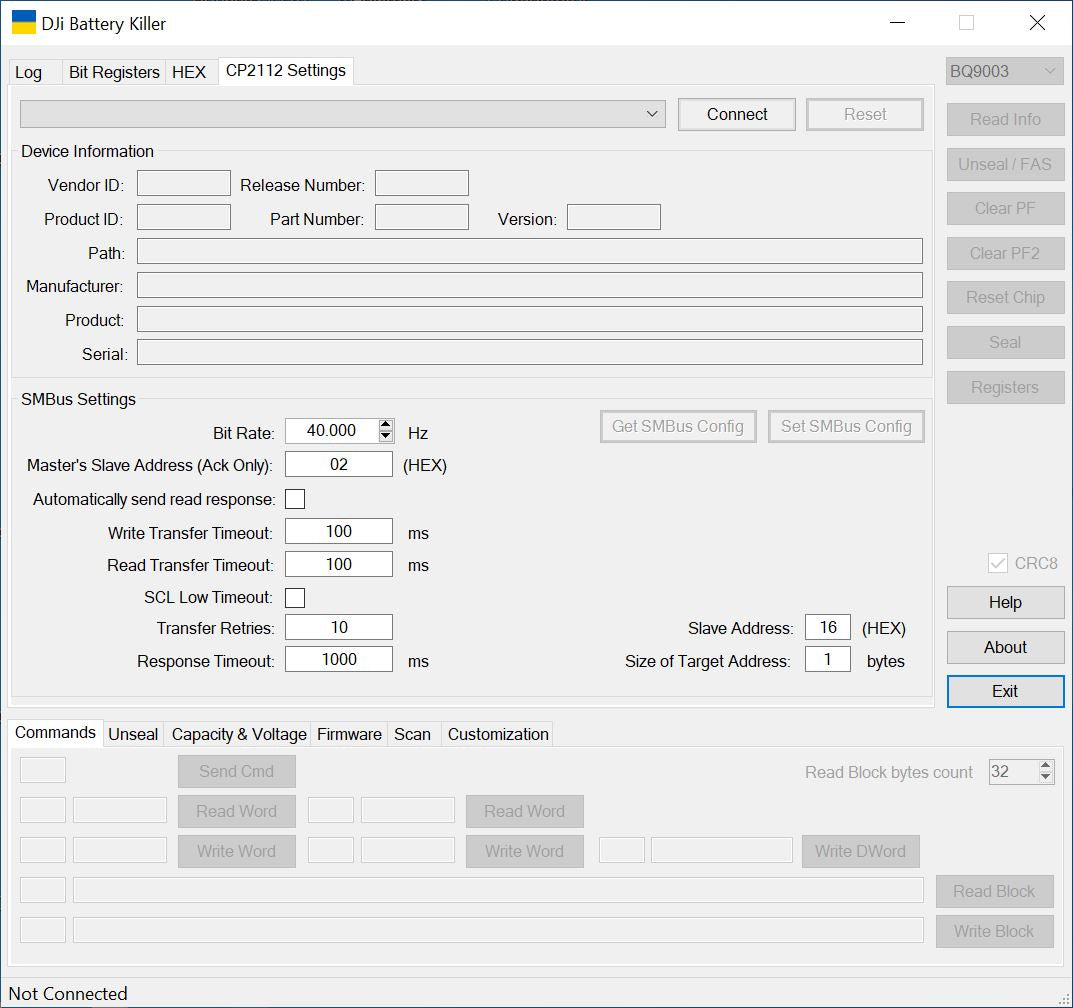Switch to the Log tab
The height and width of the screenshot is (1008, 1073).
coord(29,72)
